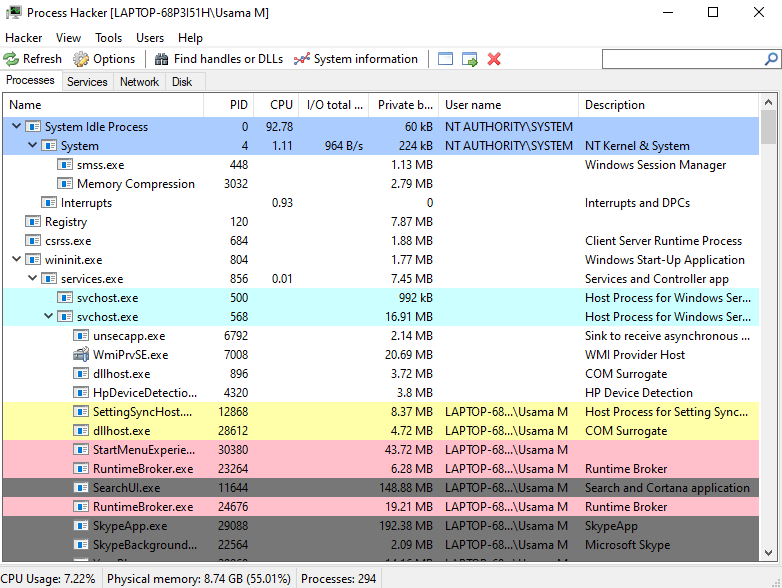Select the Processes tab
Viewport: 782px width, 588px height.
click(30, 80)
